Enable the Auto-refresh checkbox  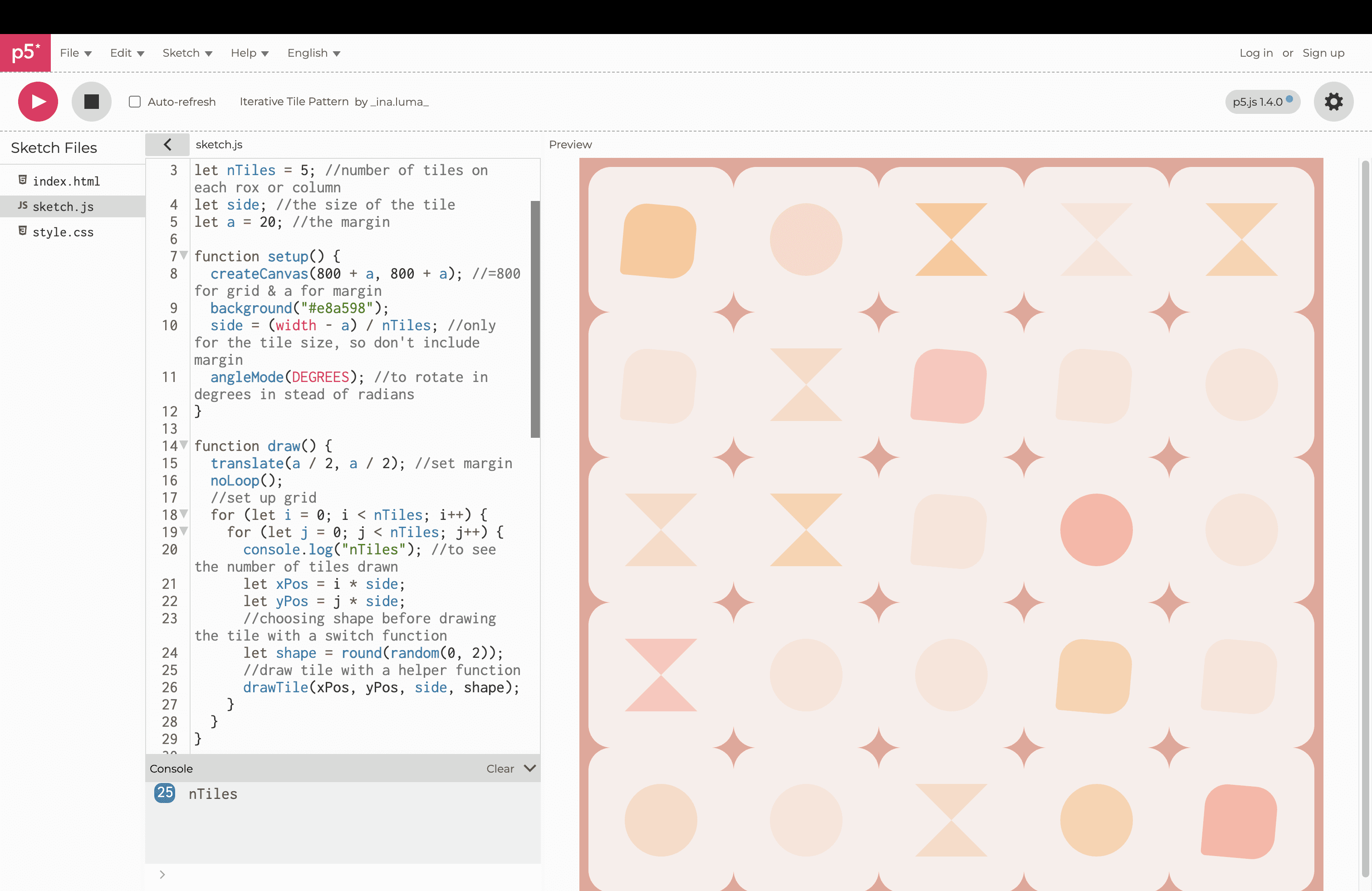(x=134, y=102)
